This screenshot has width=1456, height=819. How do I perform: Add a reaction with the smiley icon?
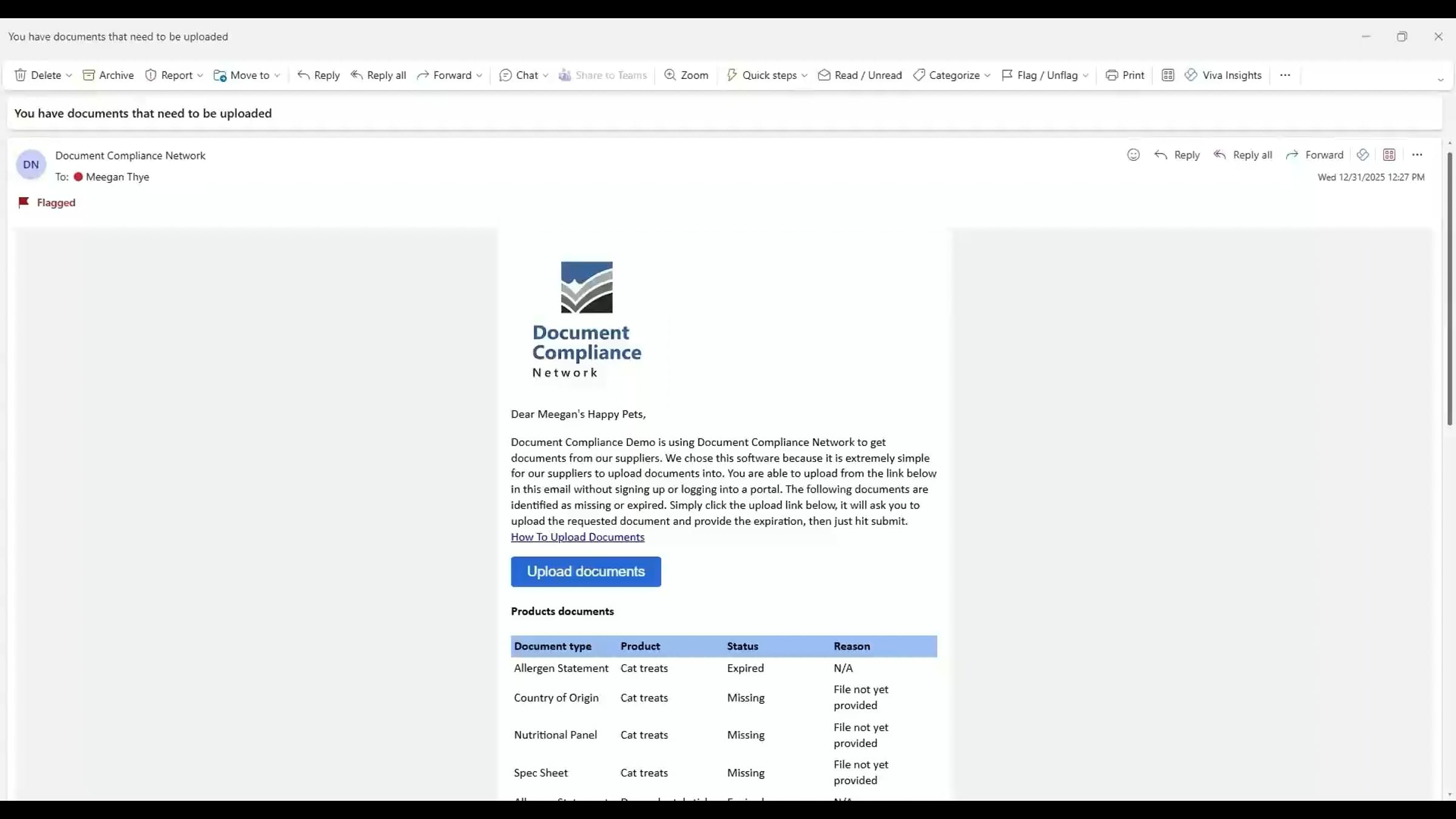1133,155
